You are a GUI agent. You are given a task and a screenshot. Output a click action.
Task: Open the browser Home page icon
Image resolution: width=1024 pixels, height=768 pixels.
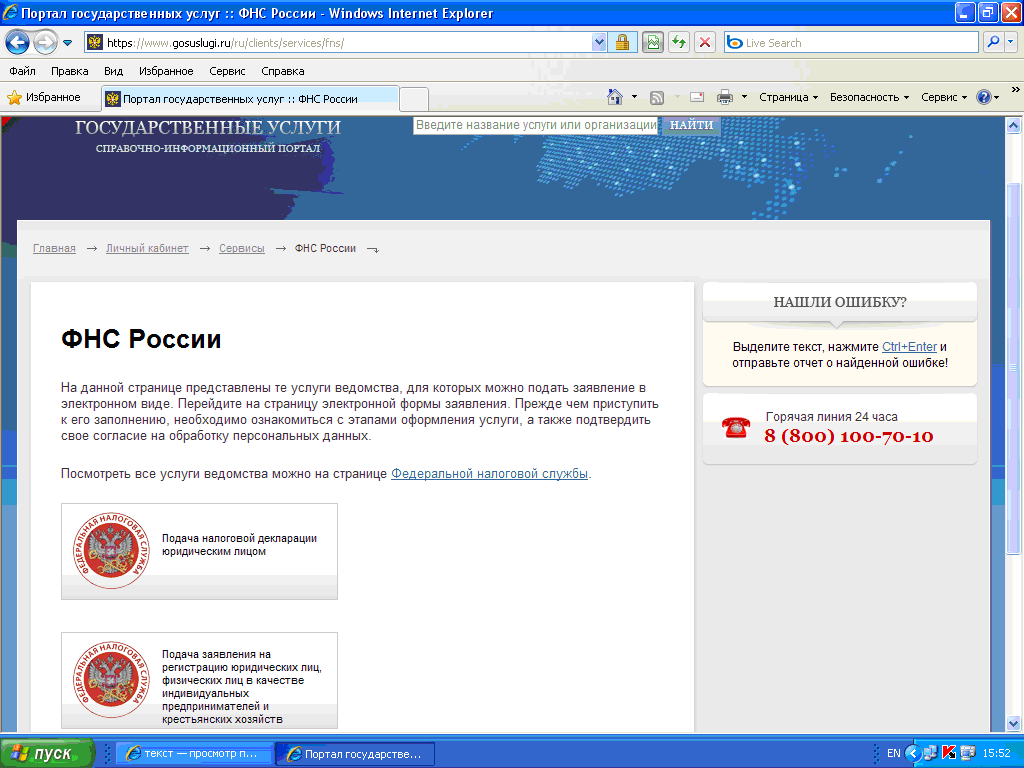click(x=613, y=96)
